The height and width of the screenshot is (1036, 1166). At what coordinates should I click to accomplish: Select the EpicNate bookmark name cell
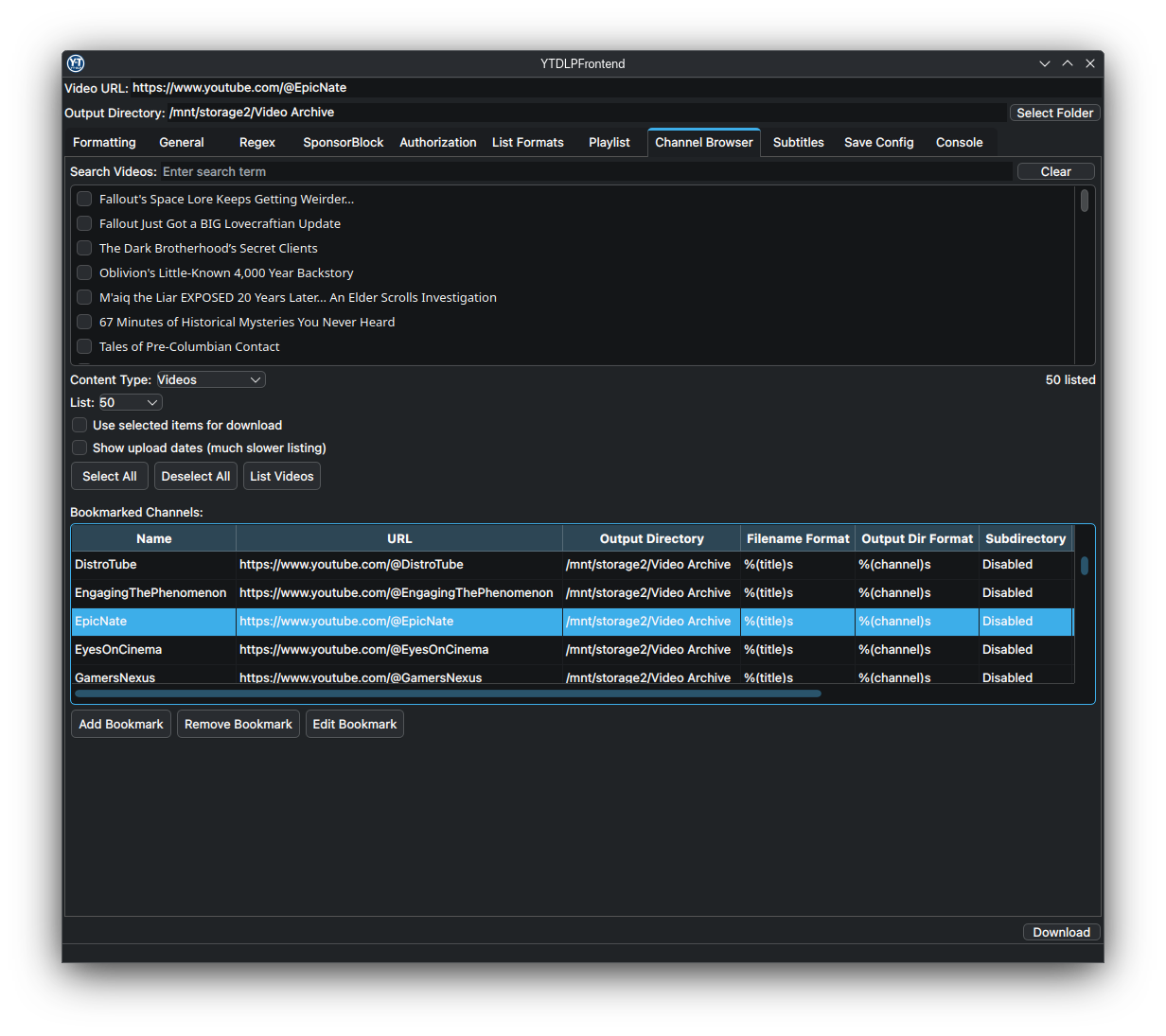[x=153, y=621]
